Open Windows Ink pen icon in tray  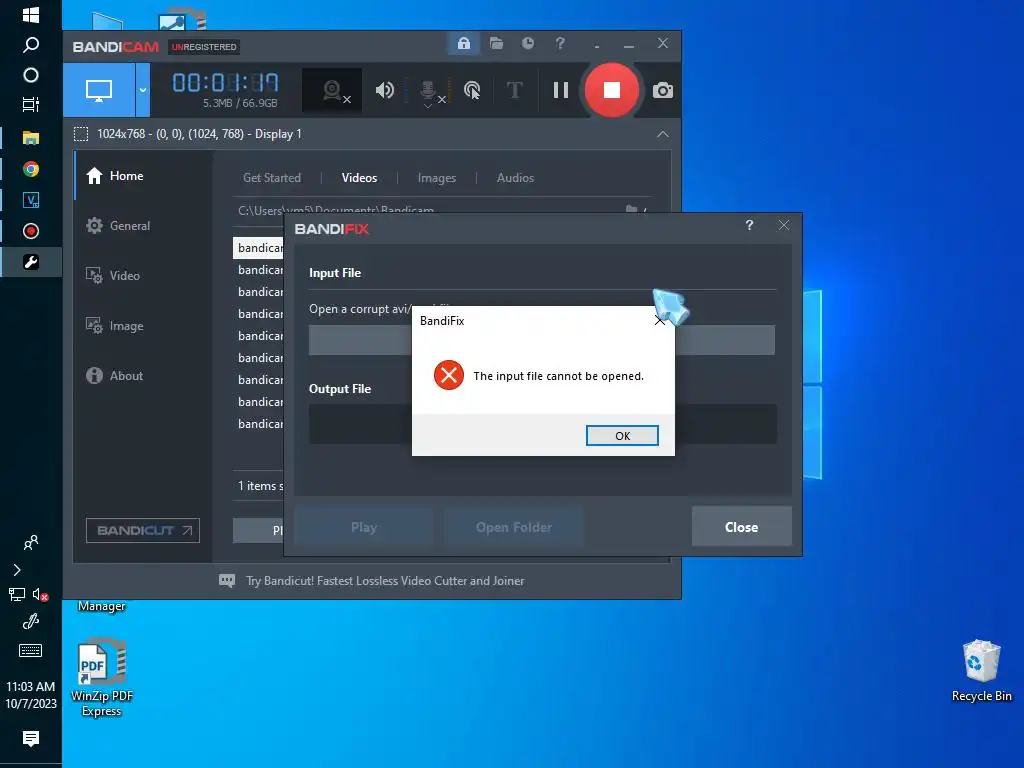click(x=31, y=621)
